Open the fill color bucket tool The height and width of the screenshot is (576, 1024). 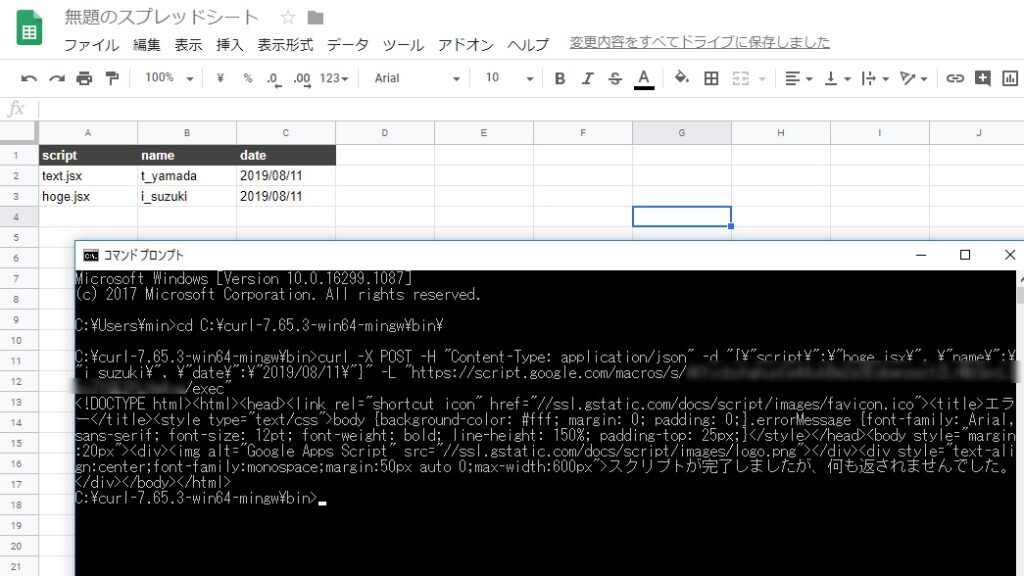point(682,78)
